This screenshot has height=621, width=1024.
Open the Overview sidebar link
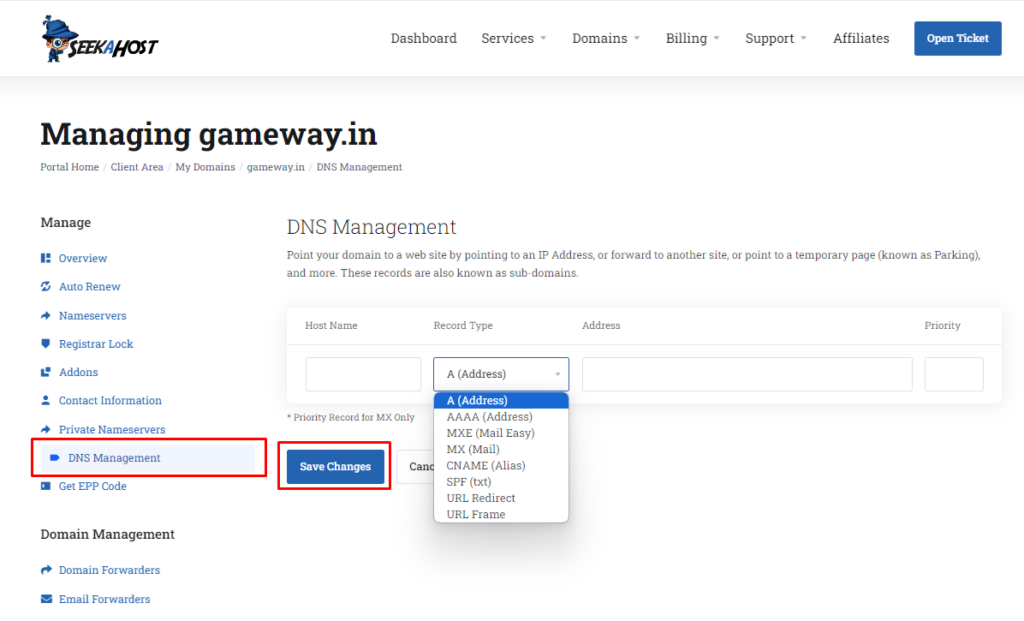click(x=83, y=258)
